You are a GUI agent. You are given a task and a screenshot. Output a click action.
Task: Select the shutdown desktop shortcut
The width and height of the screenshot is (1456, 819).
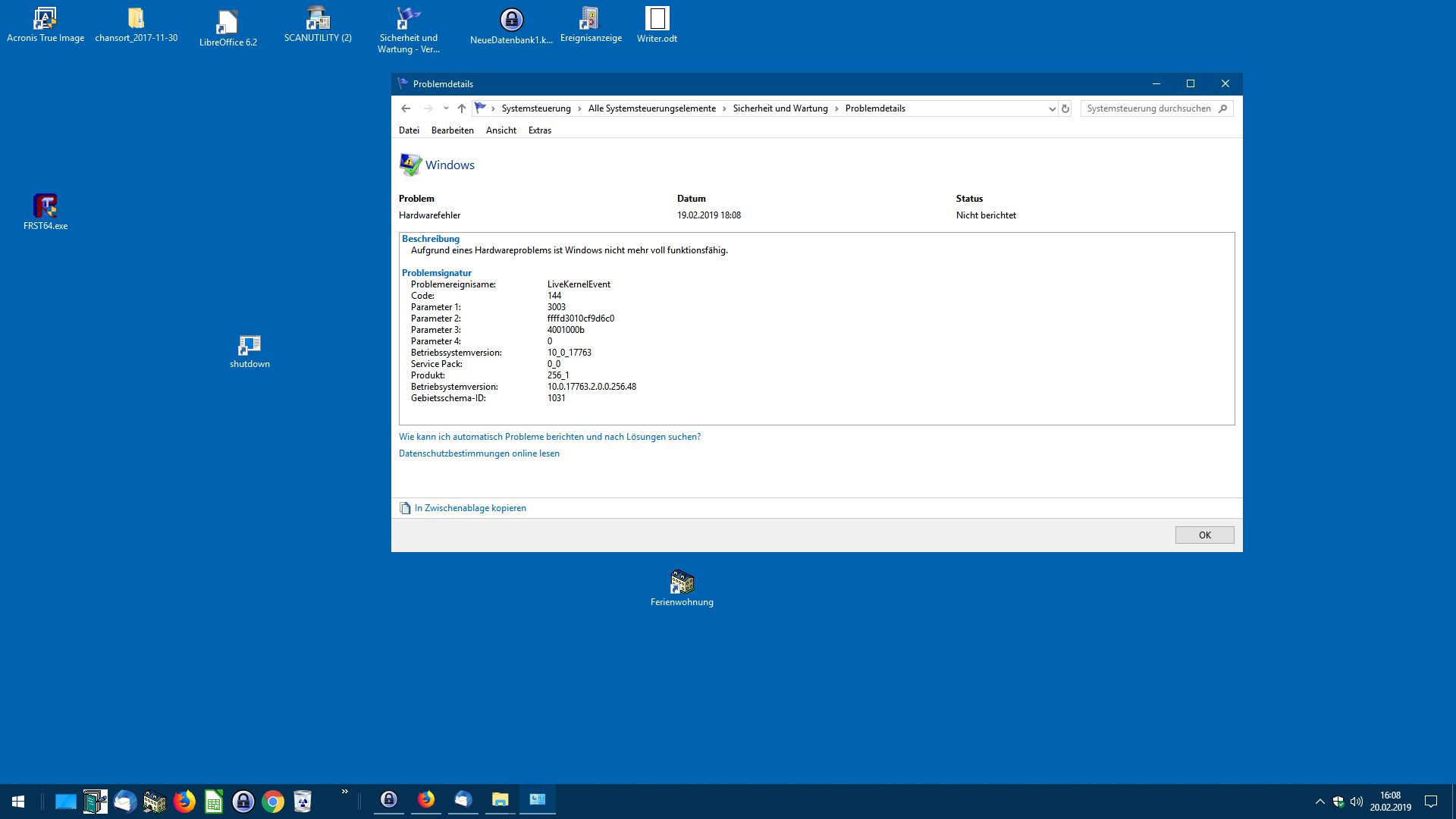249,352
